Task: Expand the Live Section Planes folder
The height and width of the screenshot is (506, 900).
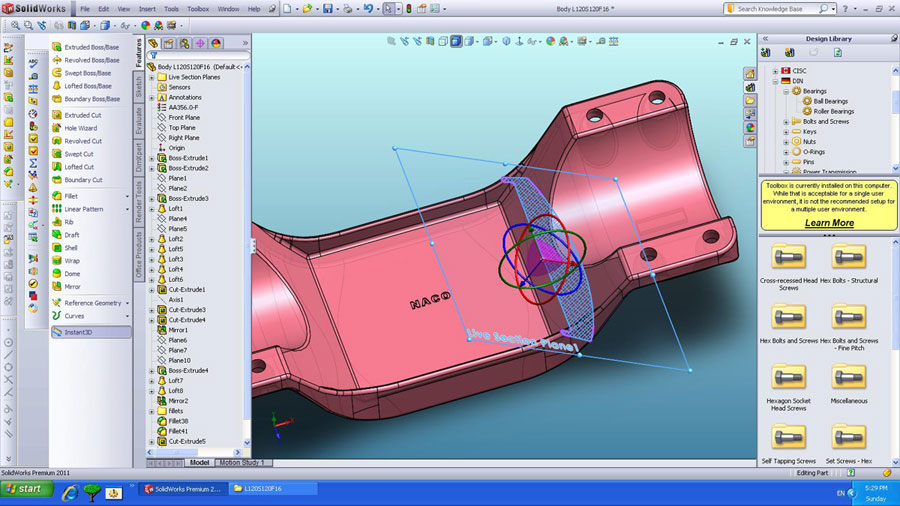Action: coord(152,77)
